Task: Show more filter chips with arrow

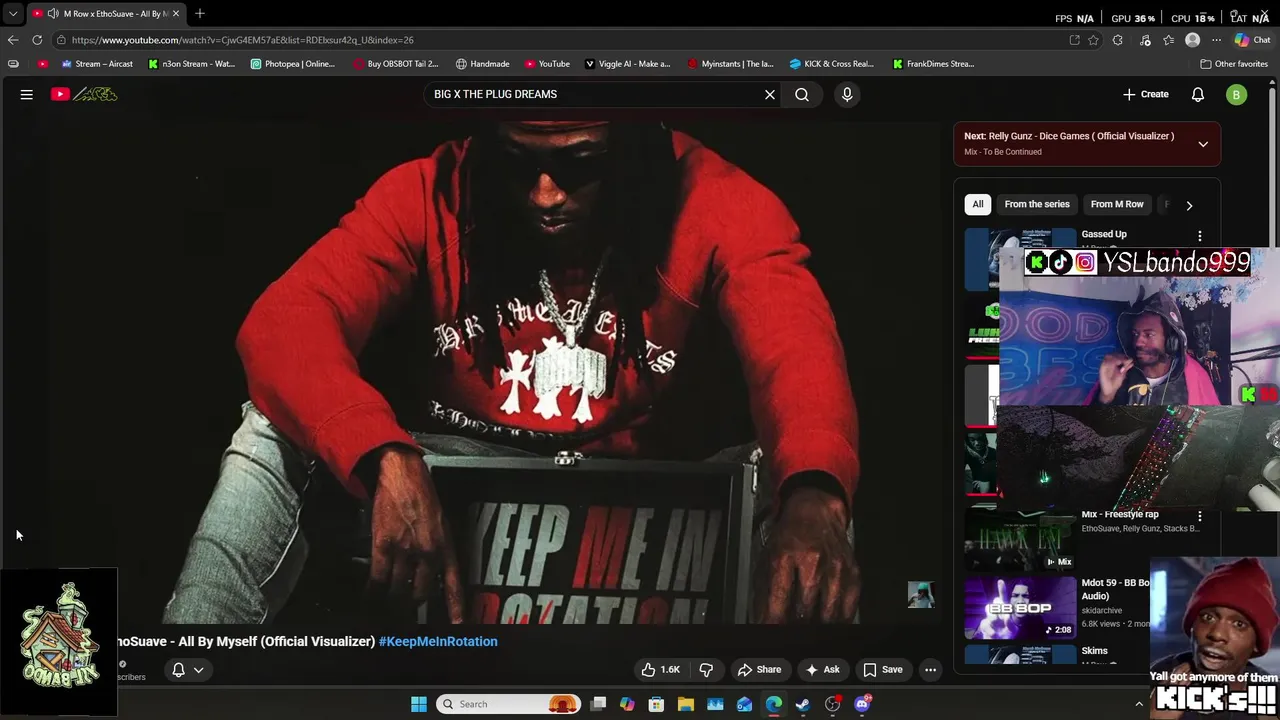Action: [1189, 205]
